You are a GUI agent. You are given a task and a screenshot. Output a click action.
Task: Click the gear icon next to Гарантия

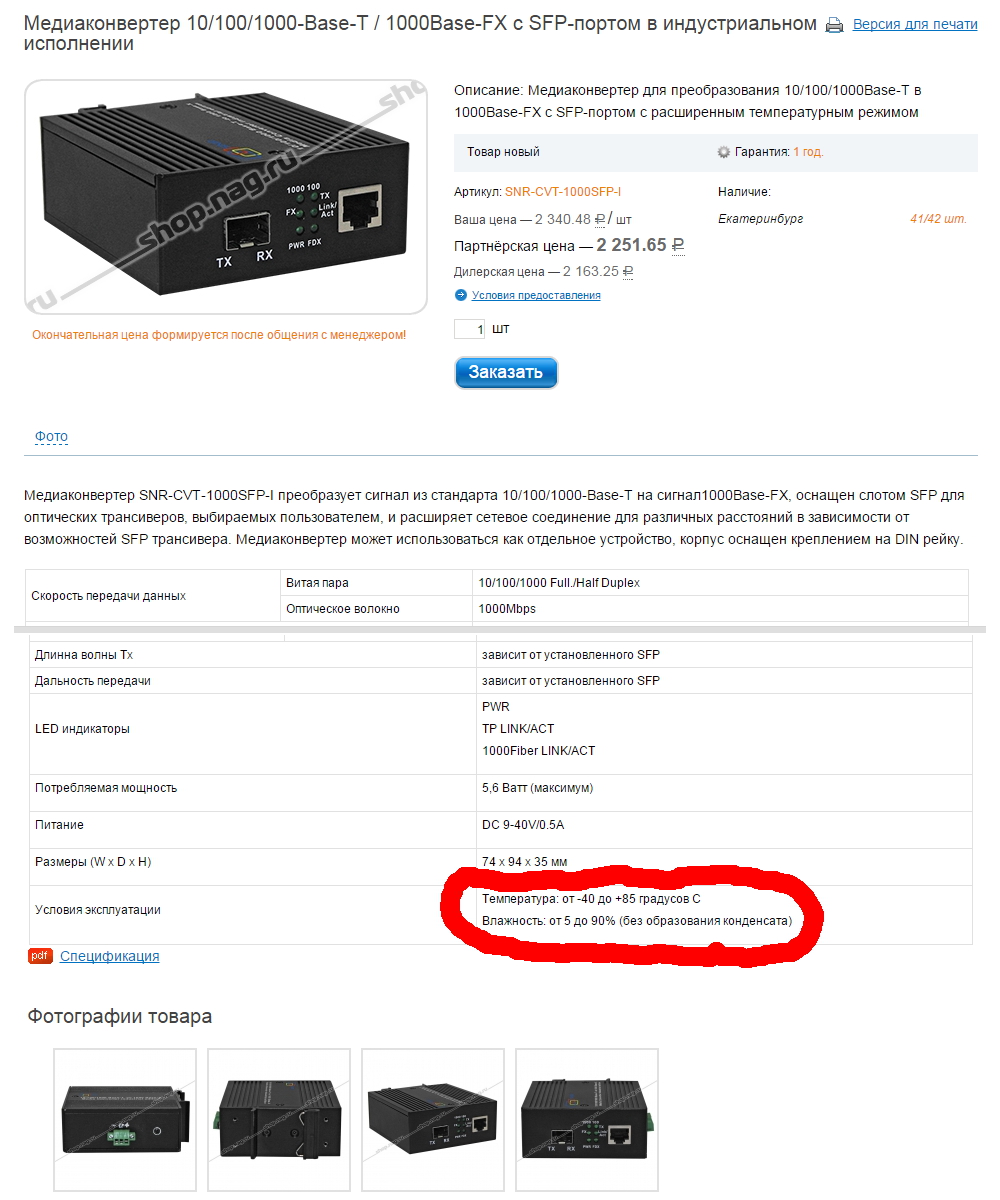tap(724, 152)
